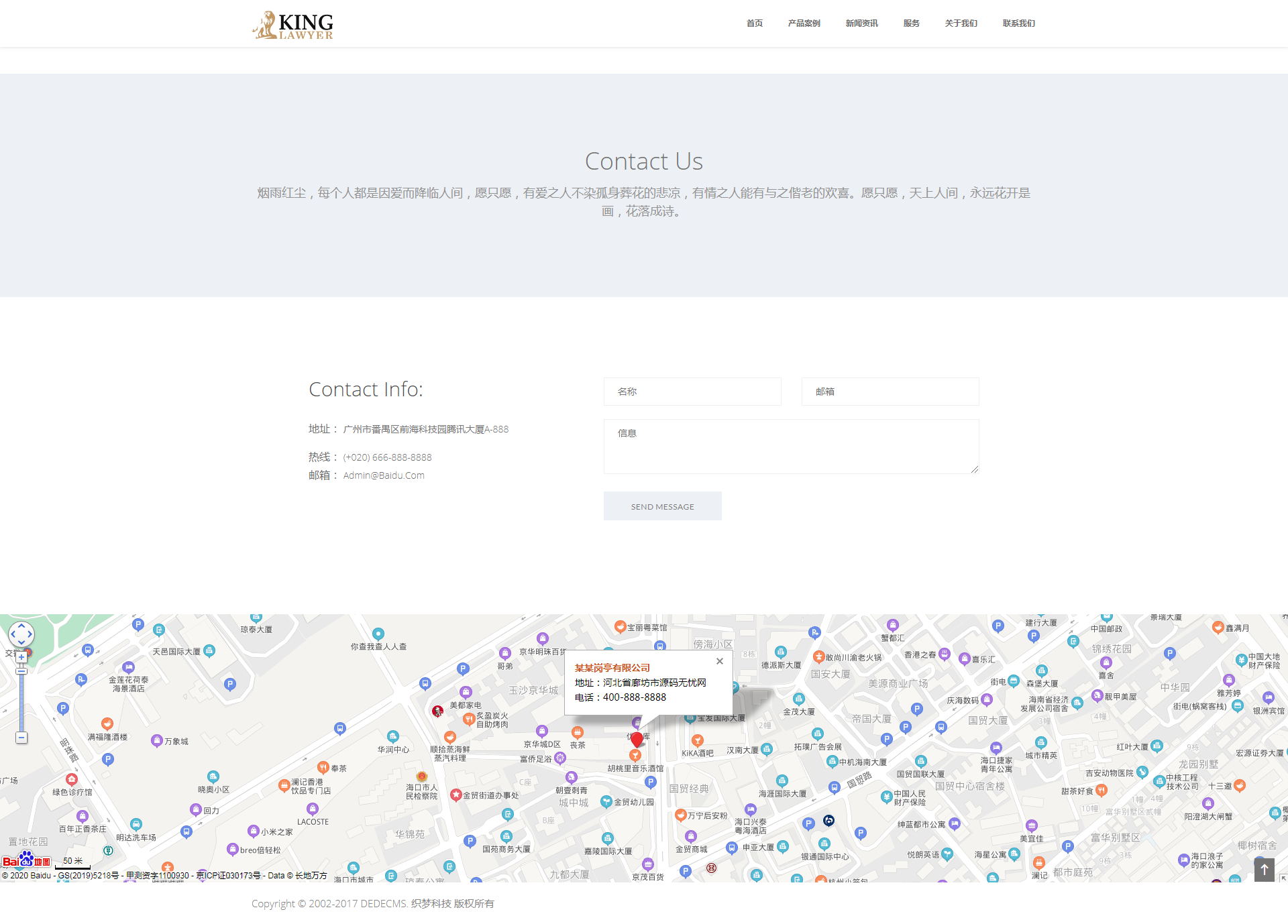Click the red location marker on the map
Viewport: 1288px width, 924px height.
637,740
